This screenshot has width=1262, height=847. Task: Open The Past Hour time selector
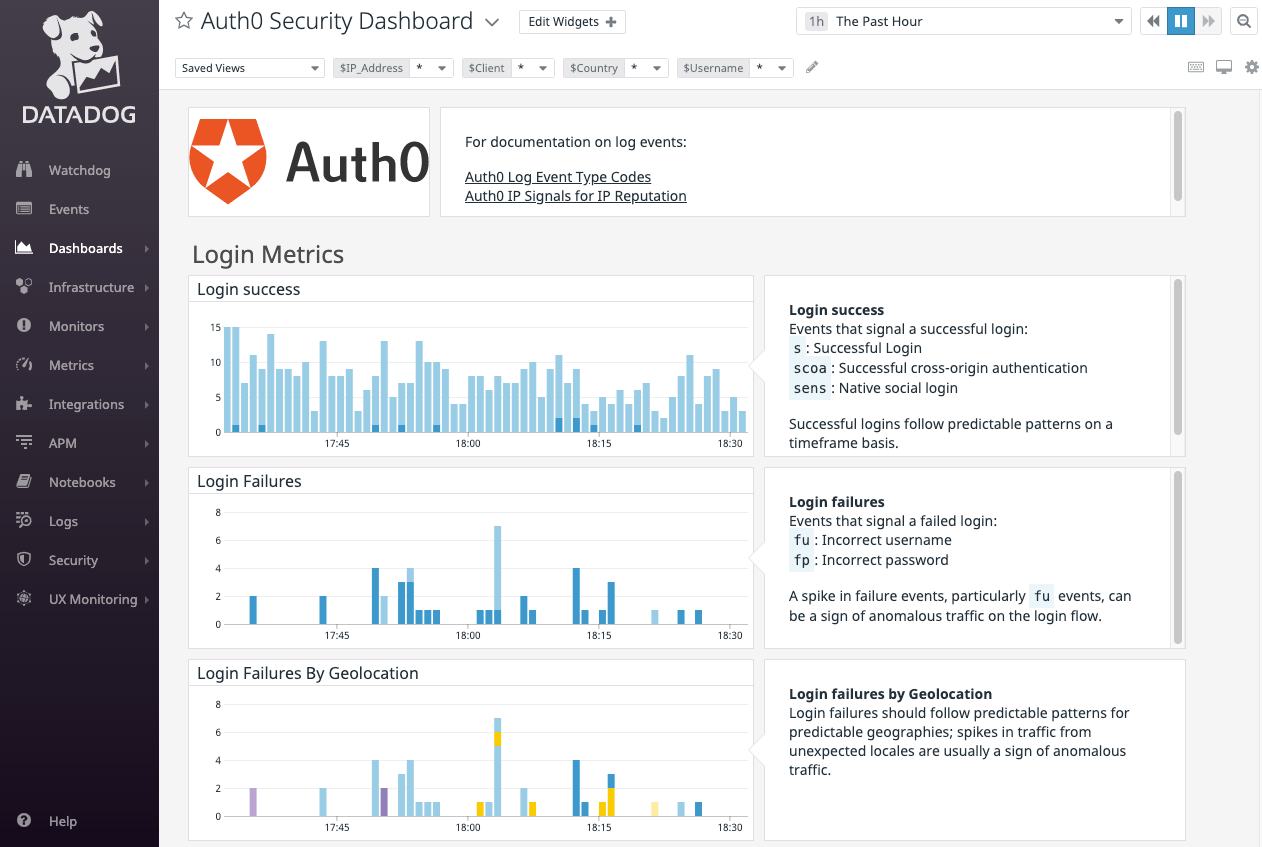coord(965,21)
